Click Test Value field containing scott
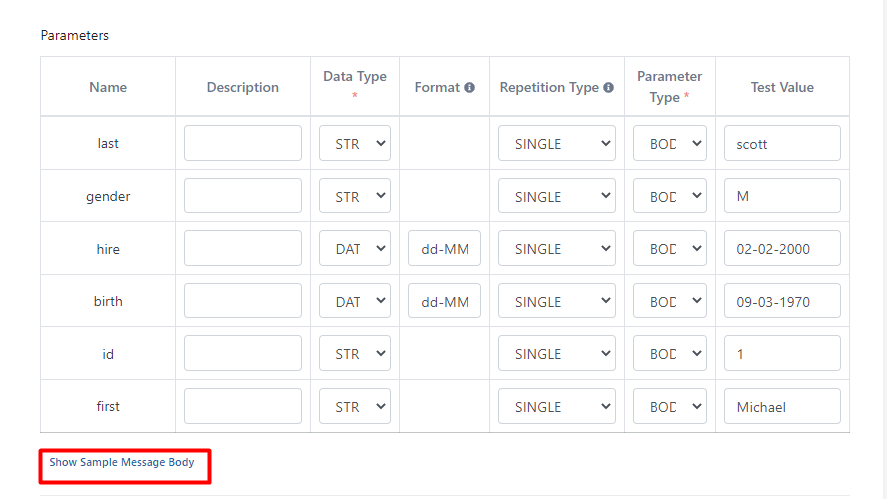This screenshot has height=499, width=887. coord(782,143)
